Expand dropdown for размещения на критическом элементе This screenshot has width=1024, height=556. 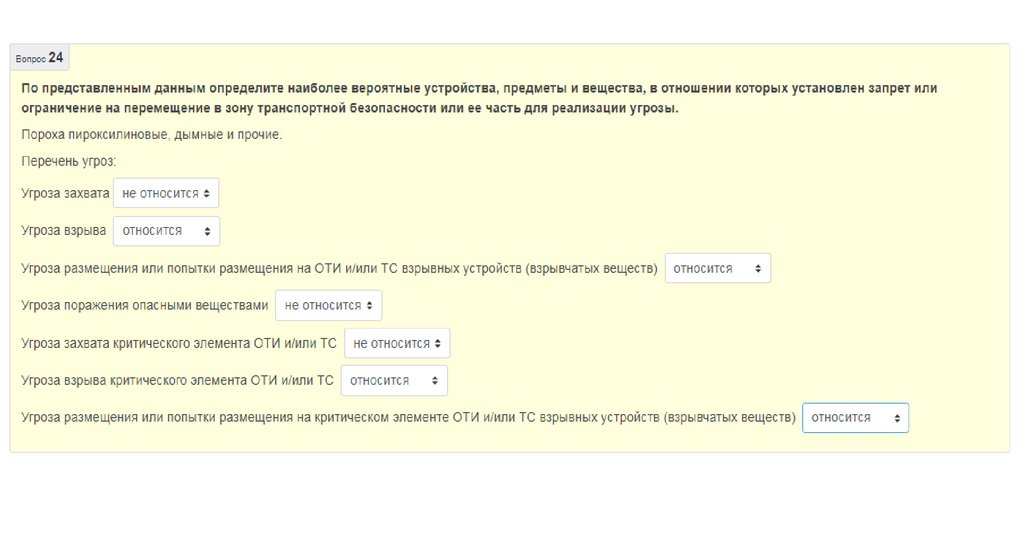tap(855, 418)
